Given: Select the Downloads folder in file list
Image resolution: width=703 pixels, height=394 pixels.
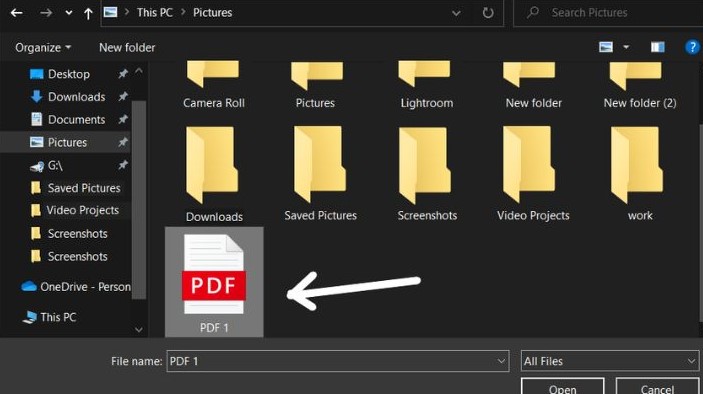Looking at the screenshot, I should pyautogui.click(x=213, y=175).
